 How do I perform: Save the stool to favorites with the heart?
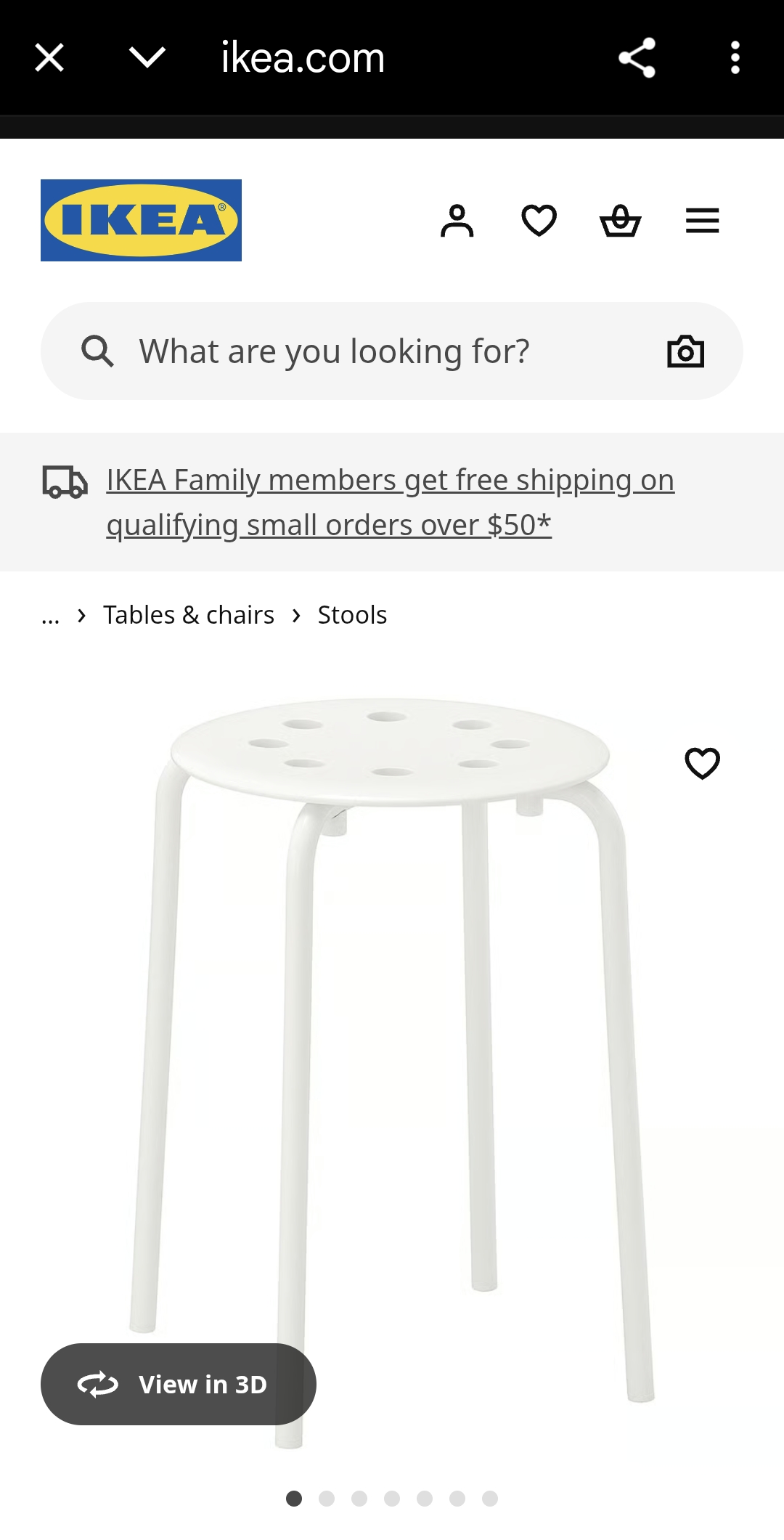(x=702, y=763)
